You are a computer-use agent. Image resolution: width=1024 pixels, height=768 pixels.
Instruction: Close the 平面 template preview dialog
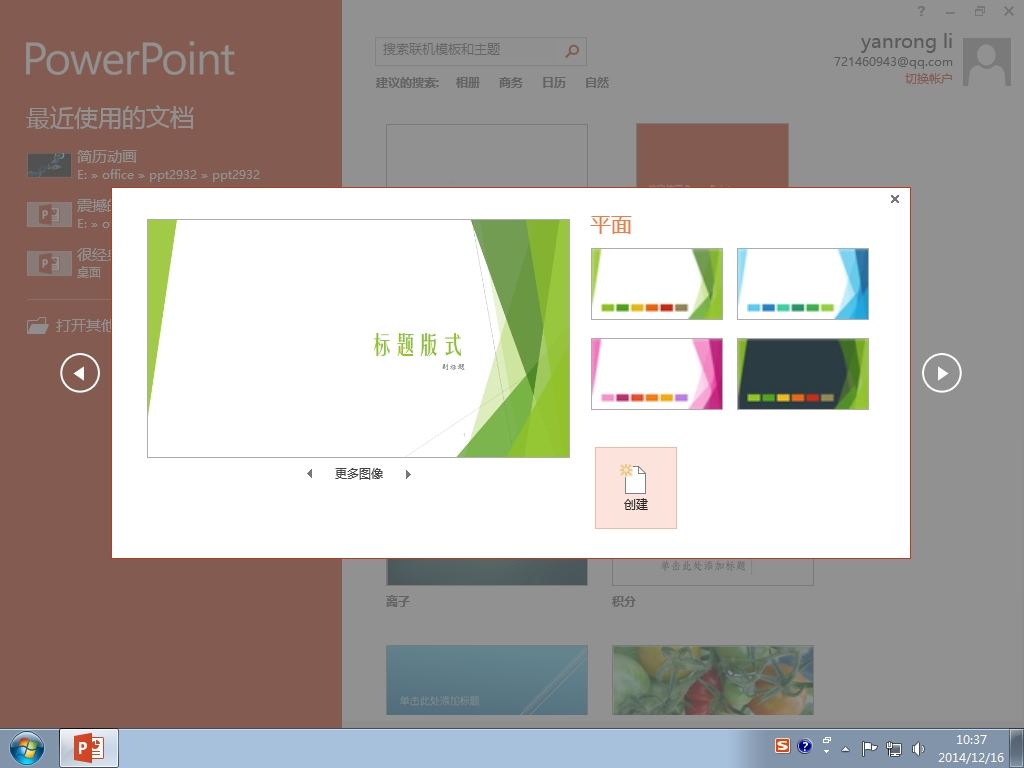coord(895,199)
